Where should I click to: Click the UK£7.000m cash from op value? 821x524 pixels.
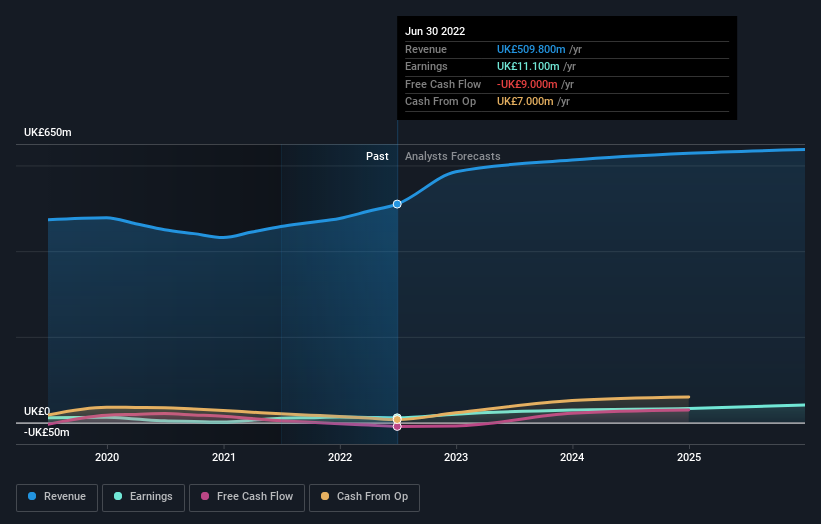point(525,102)
